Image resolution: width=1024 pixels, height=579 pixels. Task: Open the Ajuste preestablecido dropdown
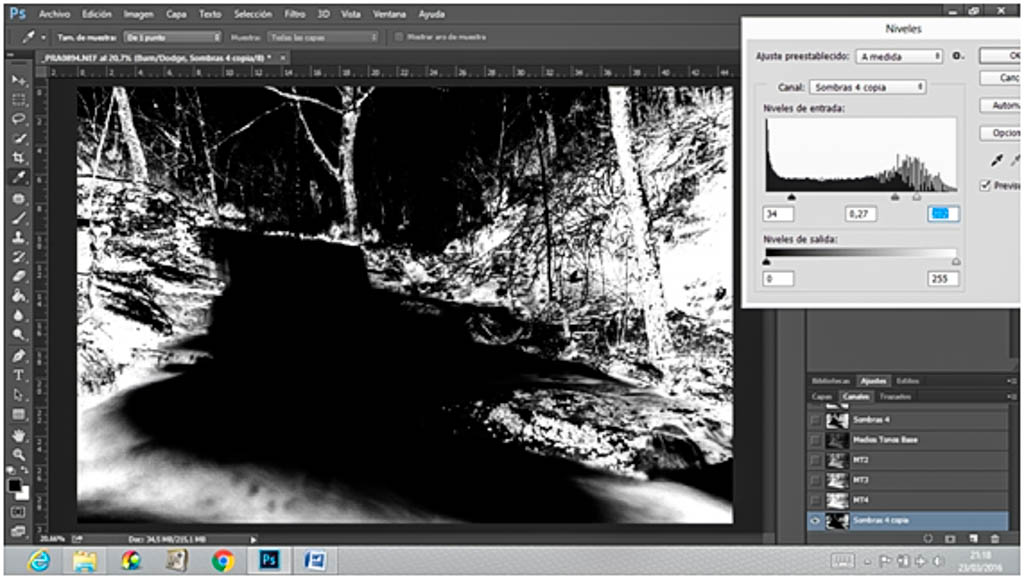click(x=900, y=57)
